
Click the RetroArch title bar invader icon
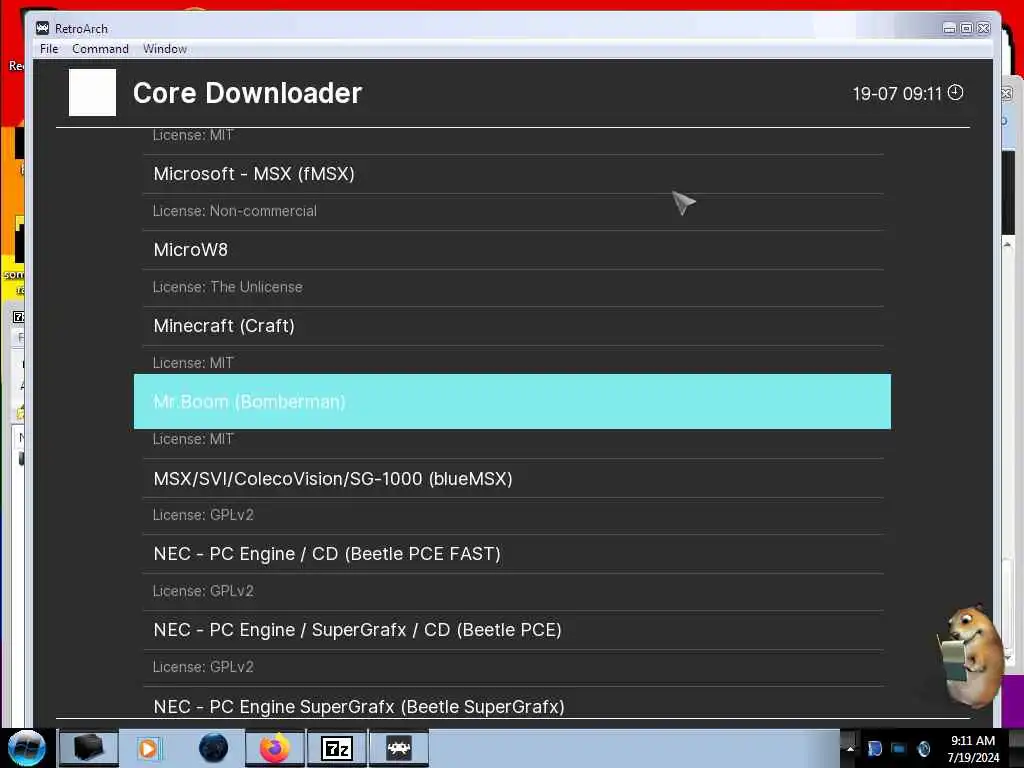(x=42, y=28)
